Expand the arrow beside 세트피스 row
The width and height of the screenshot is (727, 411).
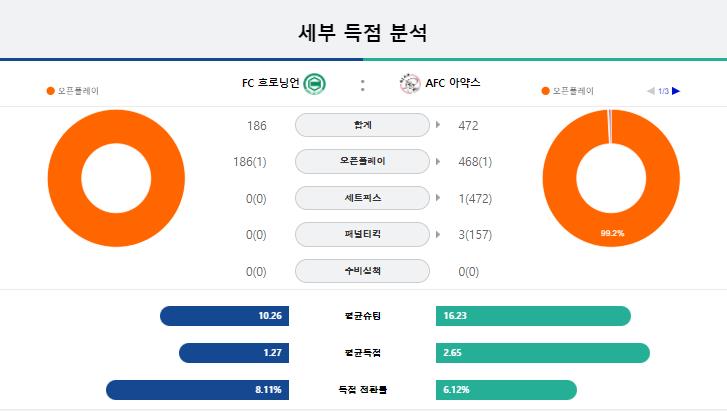[x=438, y=198]
